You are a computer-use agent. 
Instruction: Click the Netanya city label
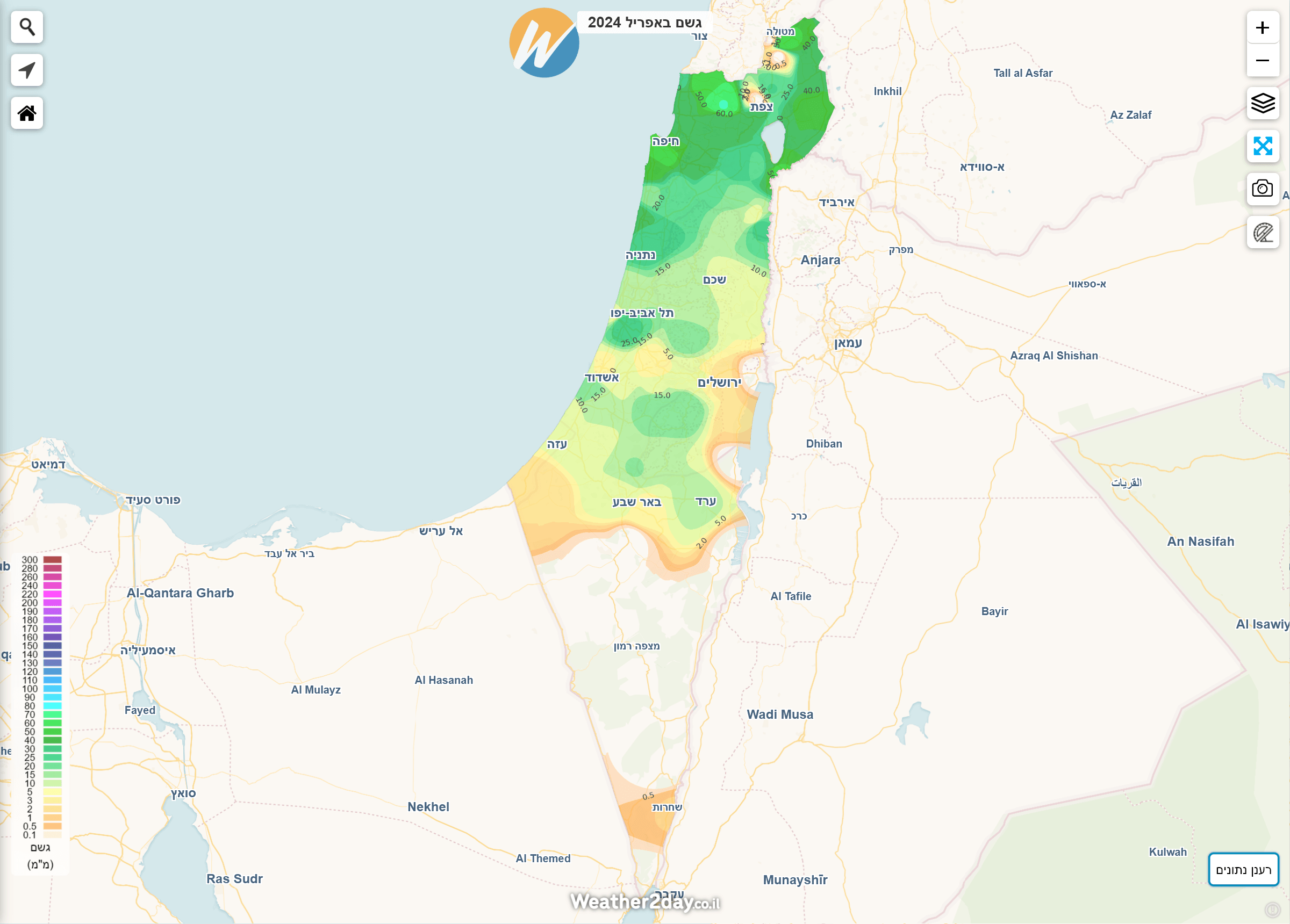[641, 255]
